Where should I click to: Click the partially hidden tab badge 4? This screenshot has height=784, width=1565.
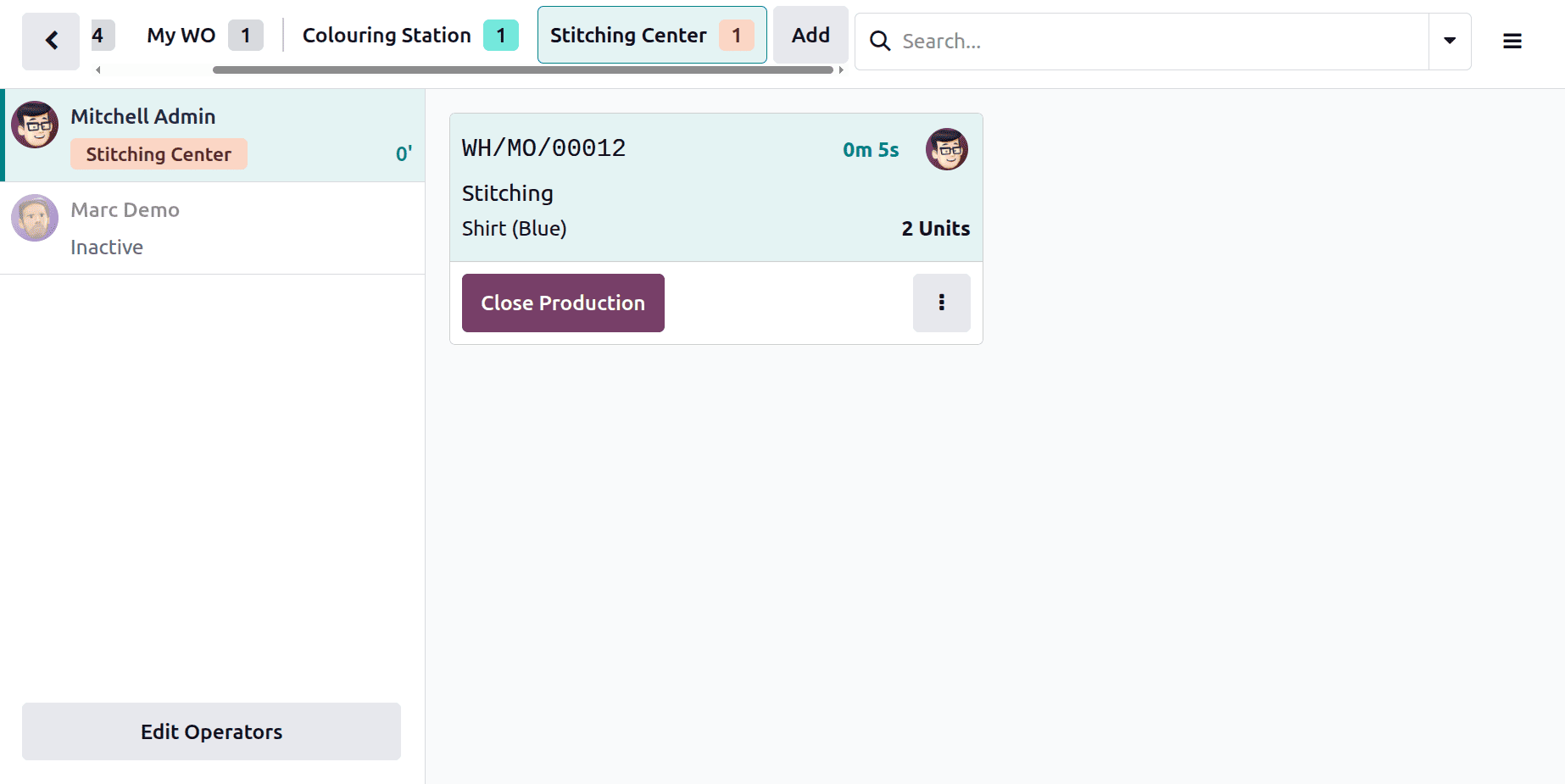tap(103, 35)
